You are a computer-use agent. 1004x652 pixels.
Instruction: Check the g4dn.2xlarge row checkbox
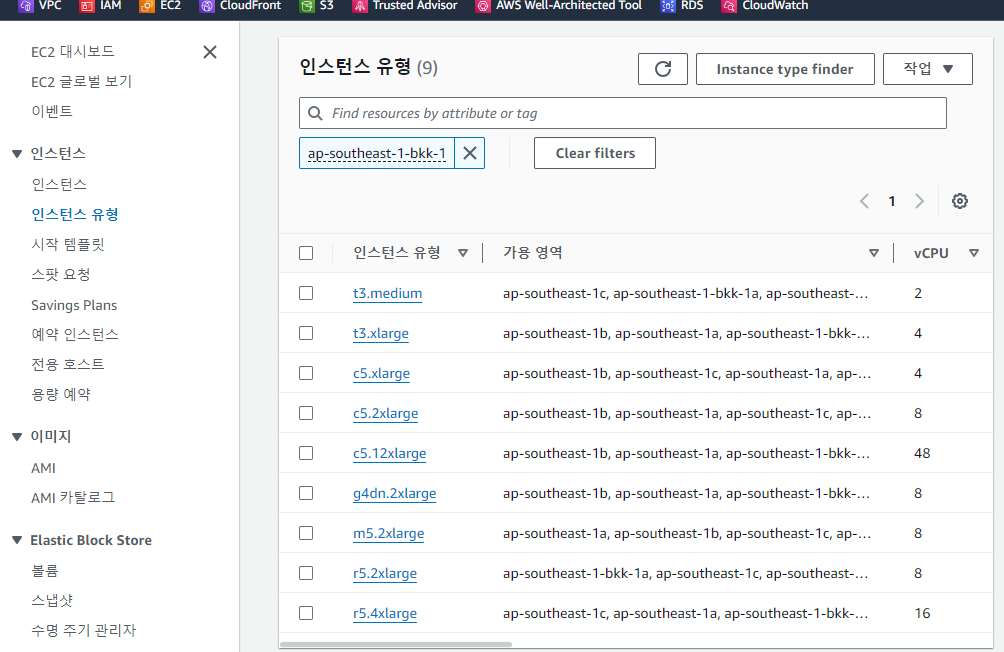(x=306, y=493)
